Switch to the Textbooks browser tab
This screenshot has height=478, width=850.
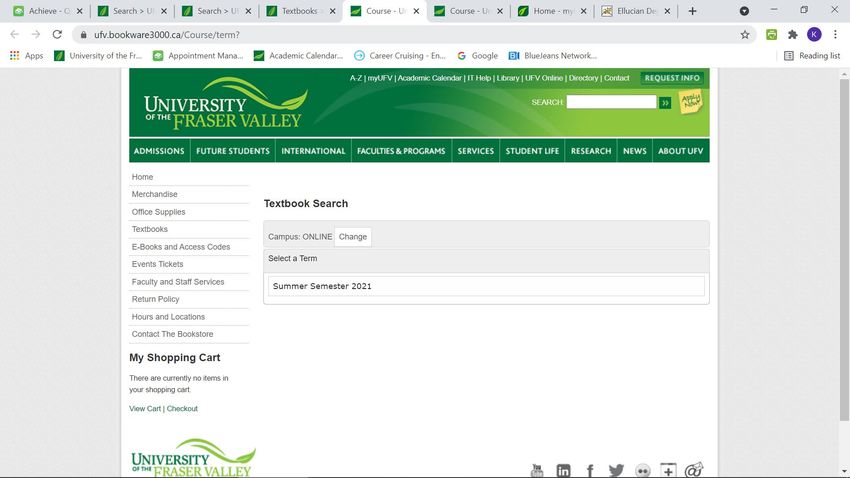click(301, 11)
